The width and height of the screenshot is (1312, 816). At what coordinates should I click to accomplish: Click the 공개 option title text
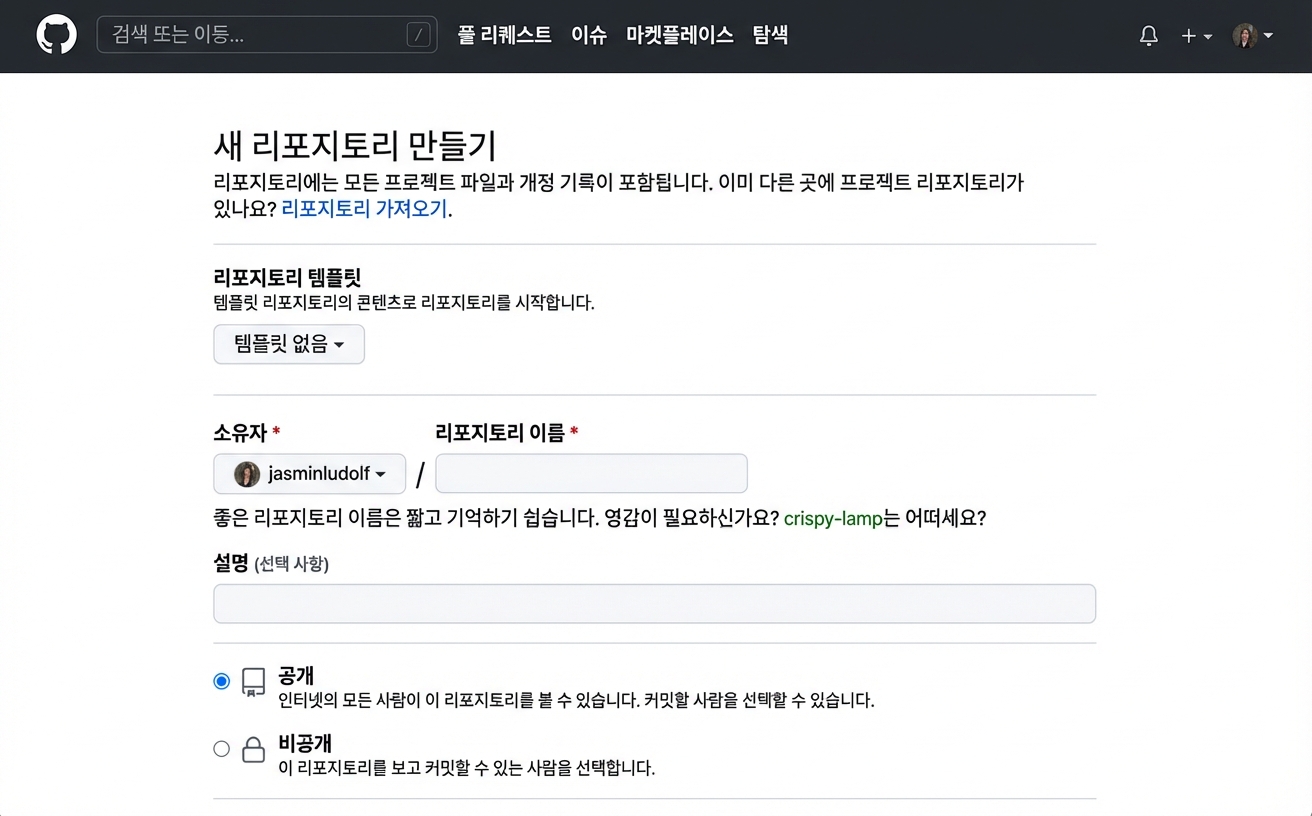pos(296,676)
